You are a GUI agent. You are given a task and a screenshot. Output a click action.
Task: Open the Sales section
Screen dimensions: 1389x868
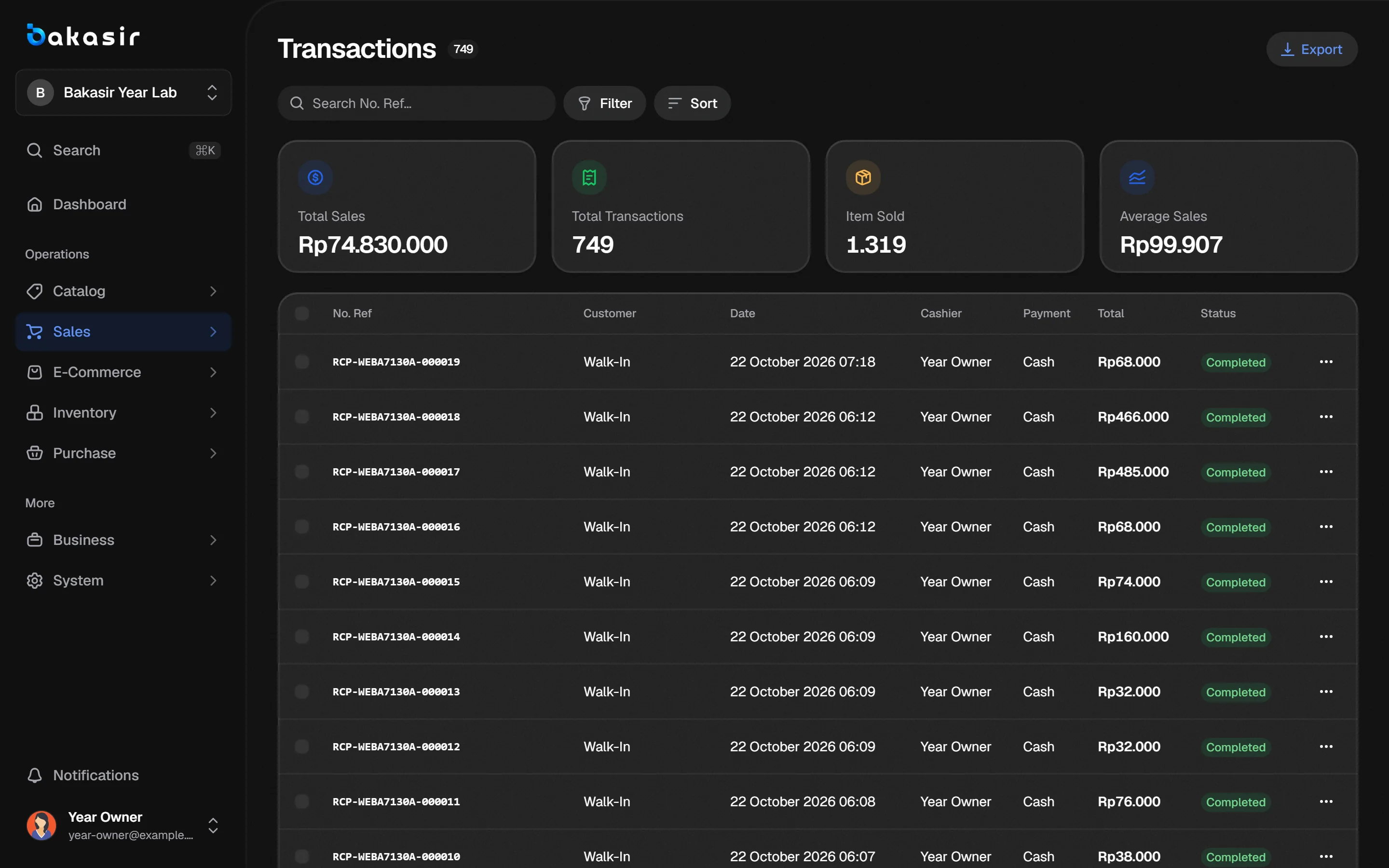(123, 332)
